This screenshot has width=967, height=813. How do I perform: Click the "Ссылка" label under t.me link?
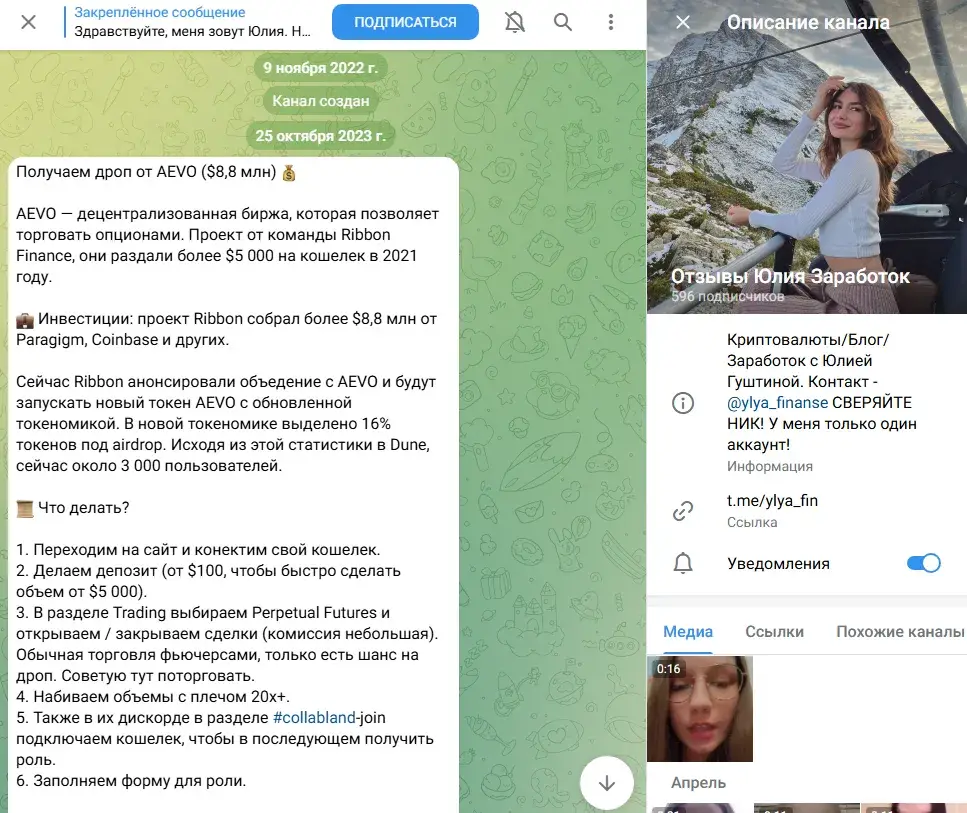tap(752, 522)
